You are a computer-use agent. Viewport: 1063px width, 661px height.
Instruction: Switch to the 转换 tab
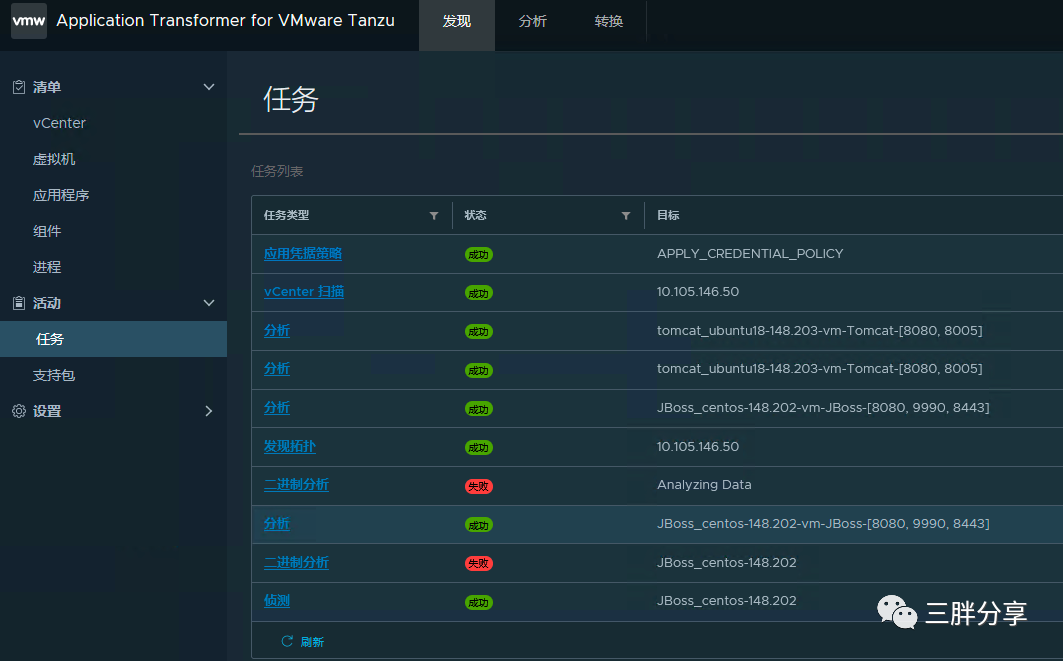pos(609,21)
